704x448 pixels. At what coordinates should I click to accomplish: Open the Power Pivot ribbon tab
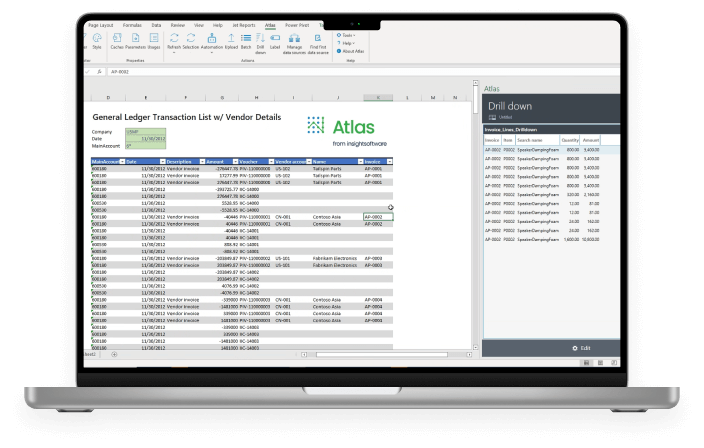297,26
